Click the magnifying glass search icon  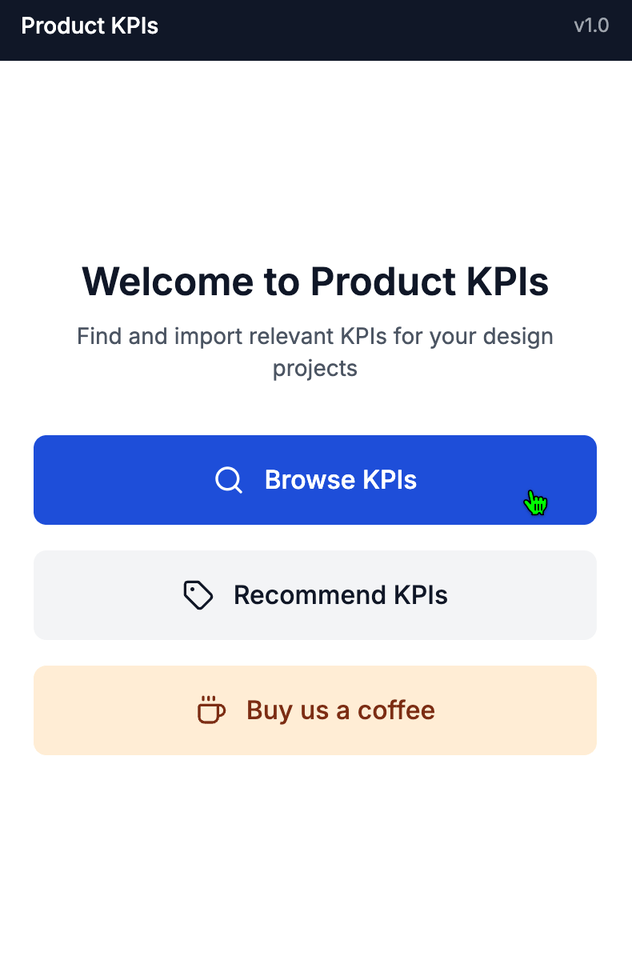(x=228, y=480)
